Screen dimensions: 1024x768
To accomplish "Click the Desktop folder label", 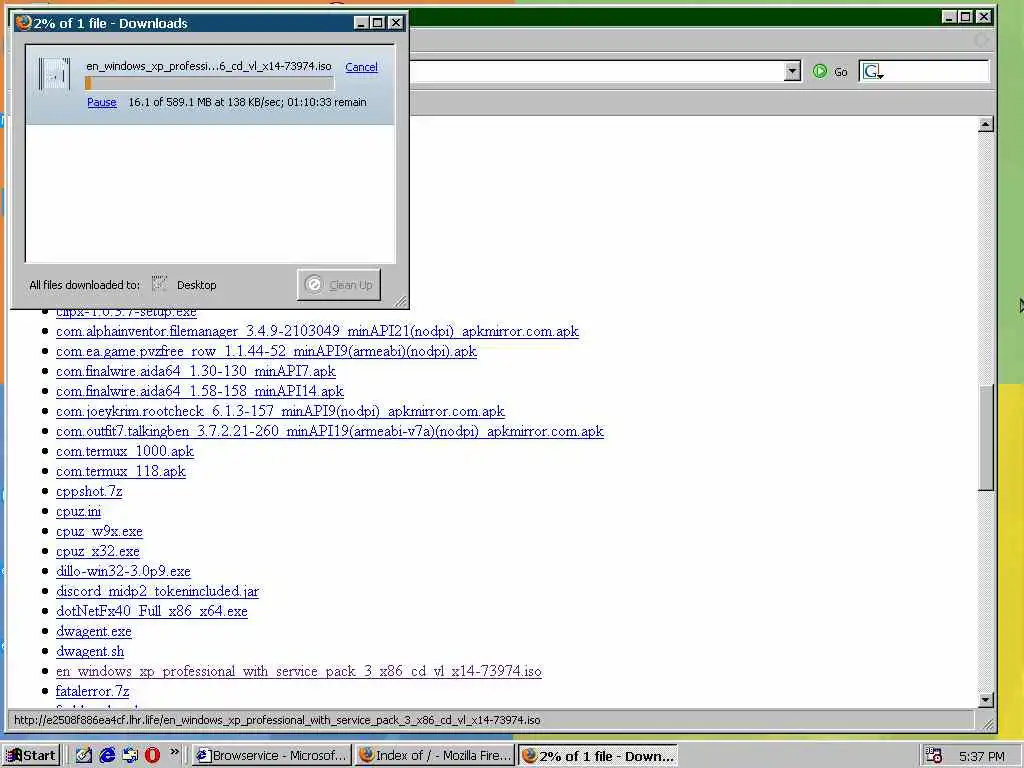I will click(x=197, y=285).
